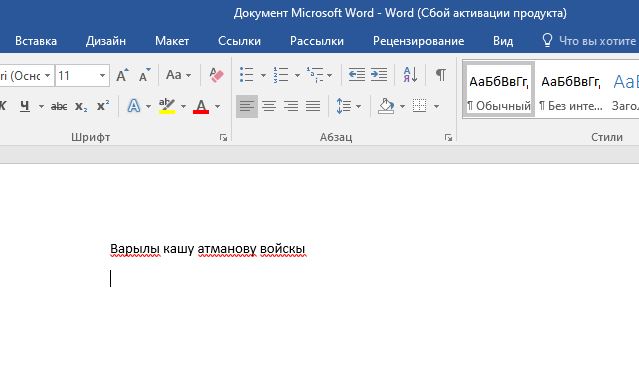Expand the text effects dropdown arrow
Screen dimensions: 639x380
click(148, 107)
